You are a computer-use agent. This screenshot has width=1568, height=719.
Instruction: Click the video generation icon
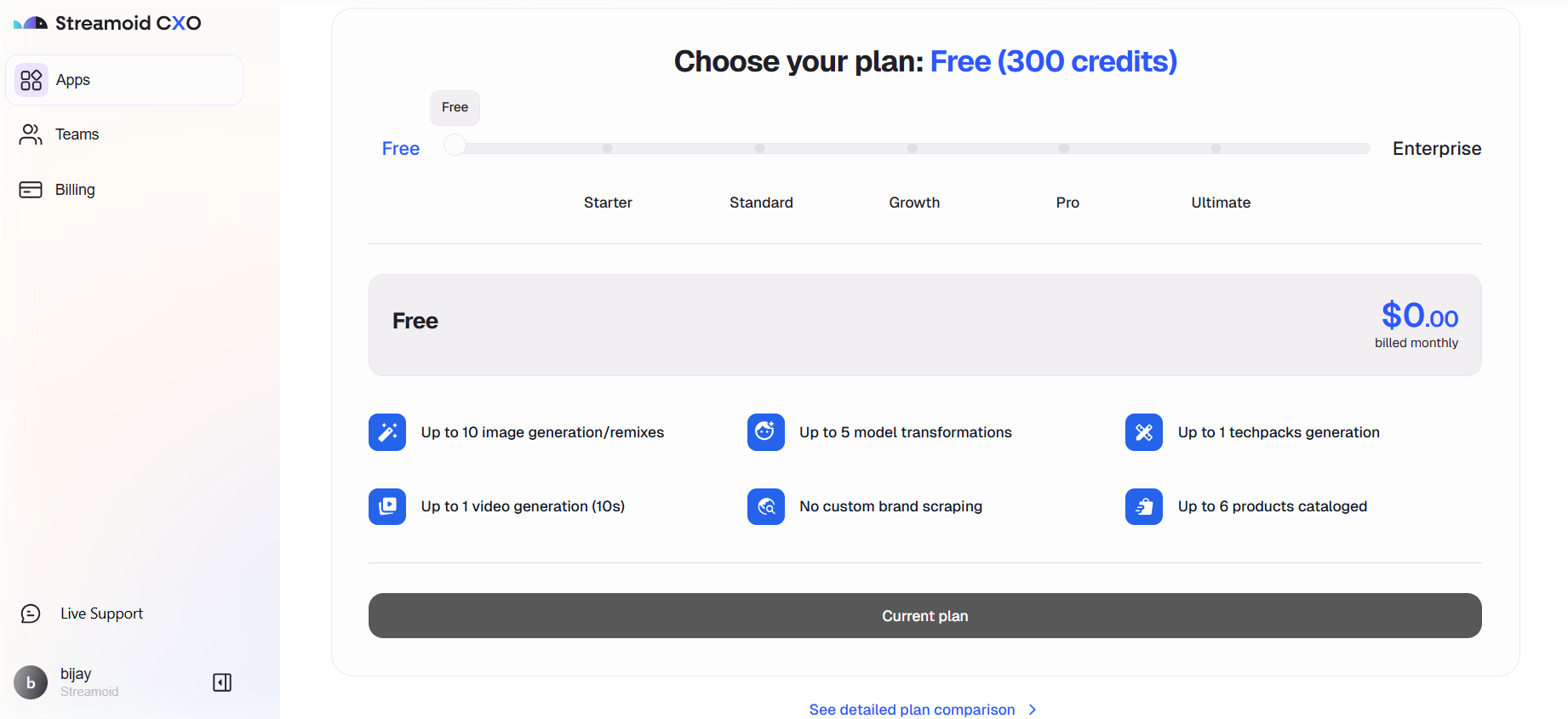387,506
